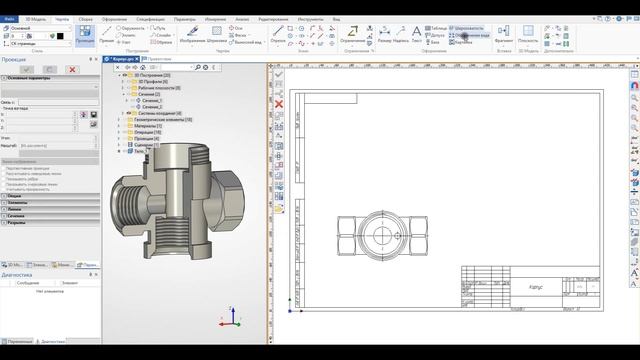
Task: Toggle Перспективная проекция checkbox
Action: coord(4,168)
